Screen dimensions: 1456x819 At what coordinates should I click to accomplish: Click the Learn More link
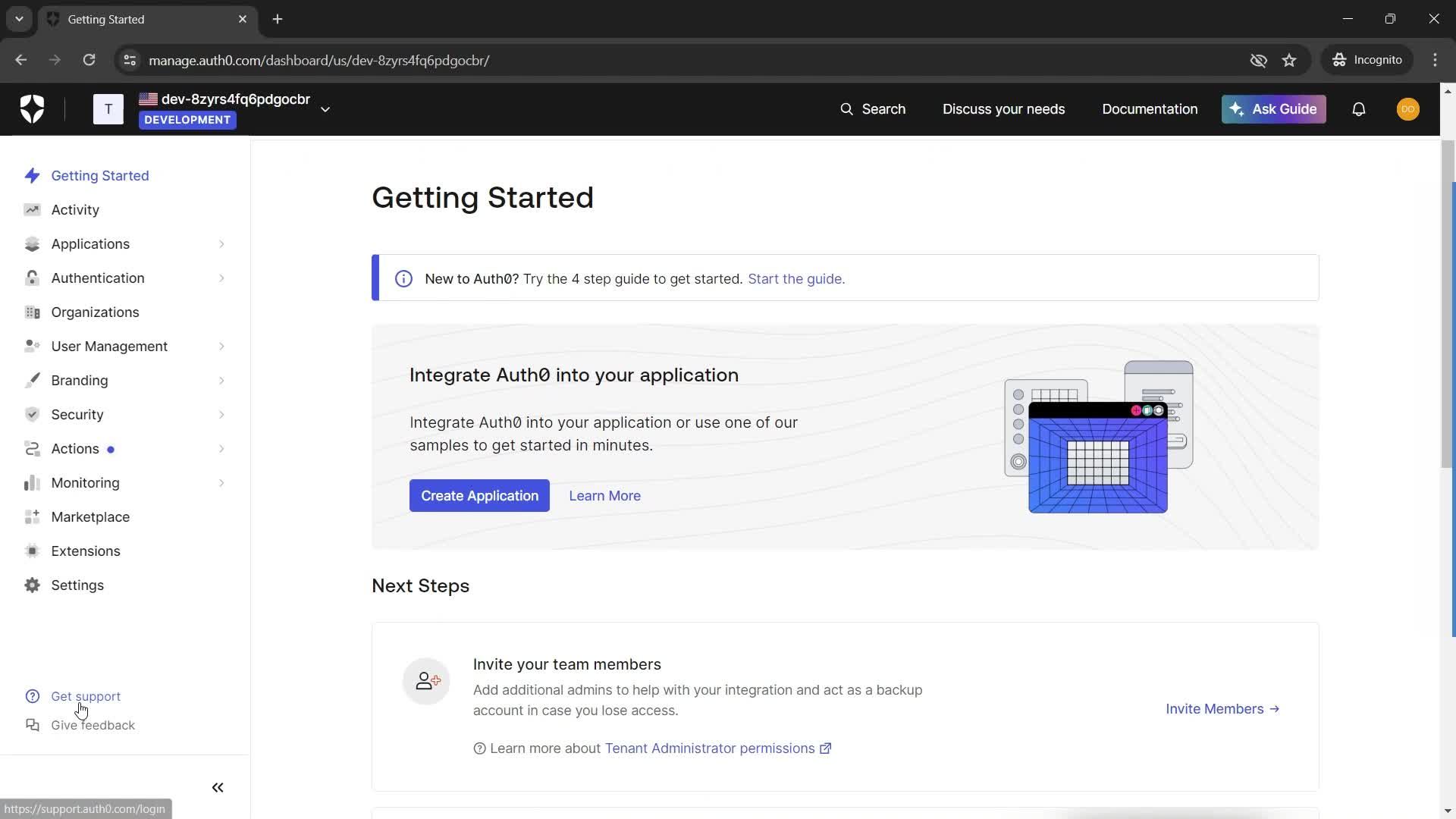pyautogui.click(x=604, y=496)
